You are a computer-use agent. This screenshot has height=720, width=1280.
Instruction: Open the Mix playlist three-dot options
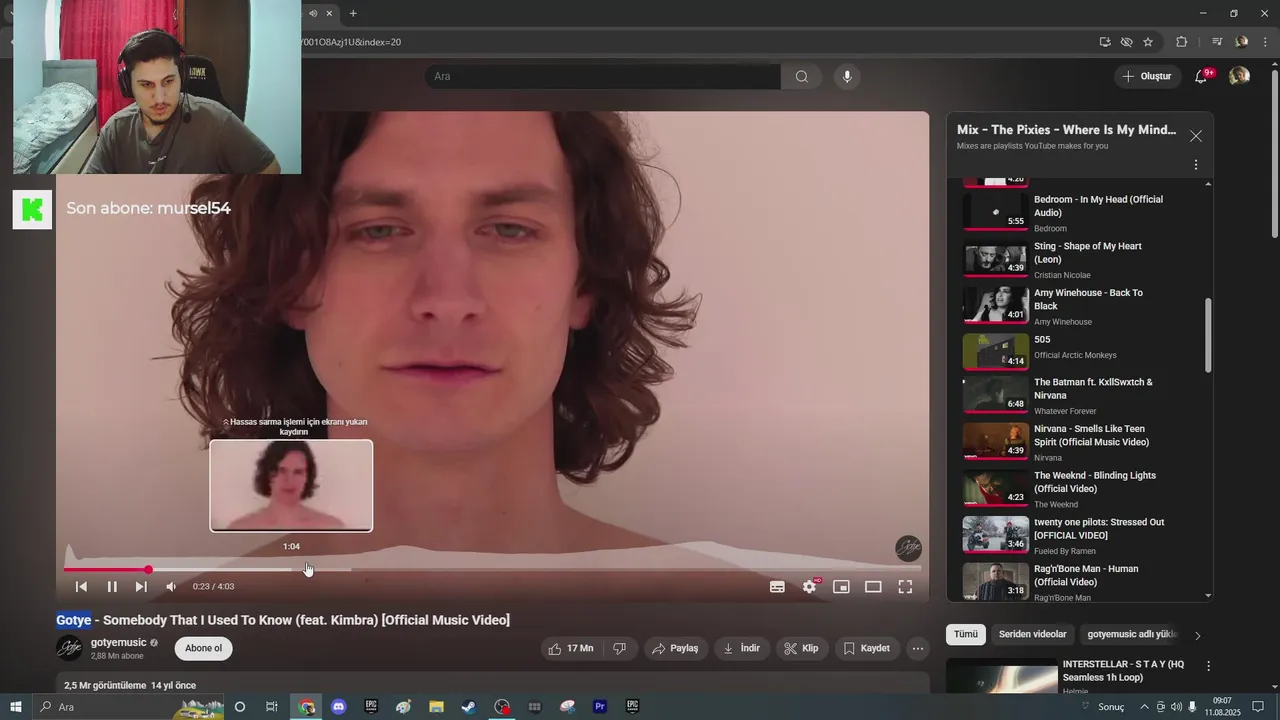tap(1195, 165)
